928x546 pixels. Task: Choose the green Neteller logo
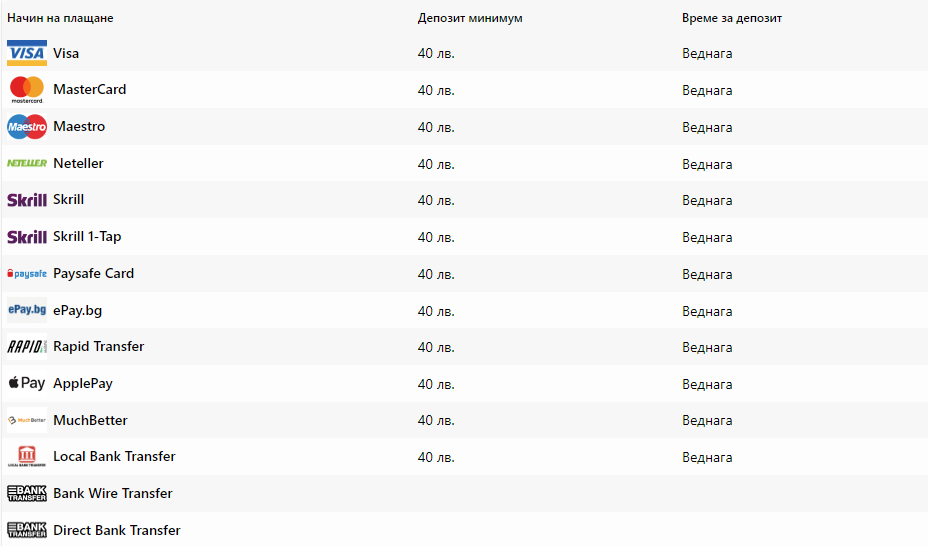coord(27,163)
